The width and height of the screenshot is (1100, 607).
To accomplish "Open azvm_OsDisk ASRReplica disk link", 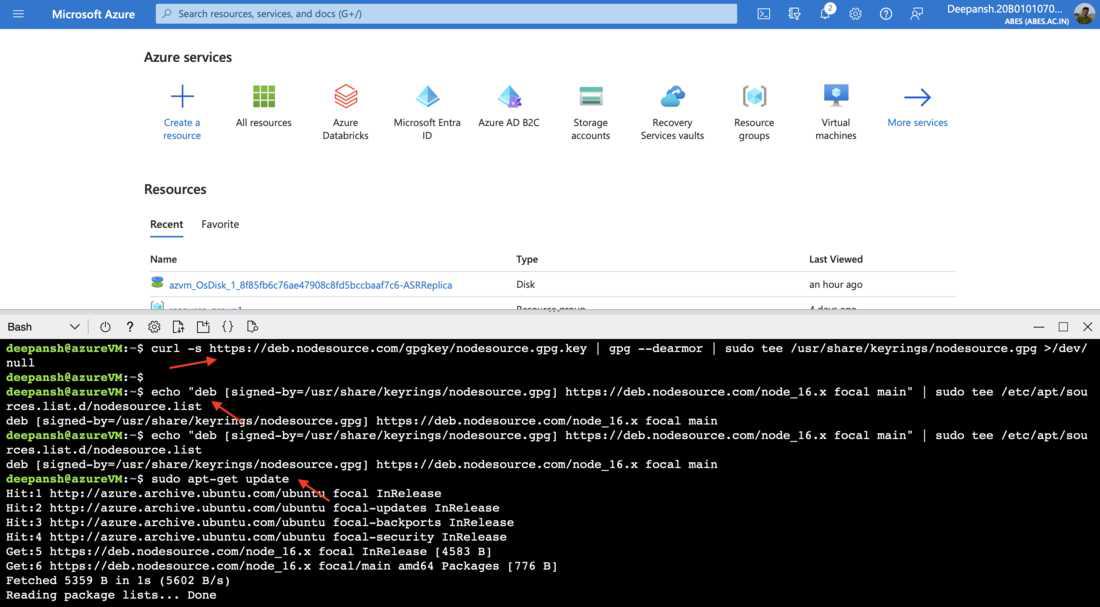I will coord(311,285).
